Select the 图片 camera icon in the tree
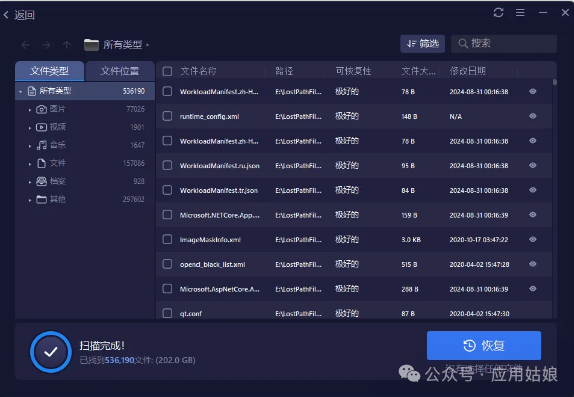 (41, 109)
